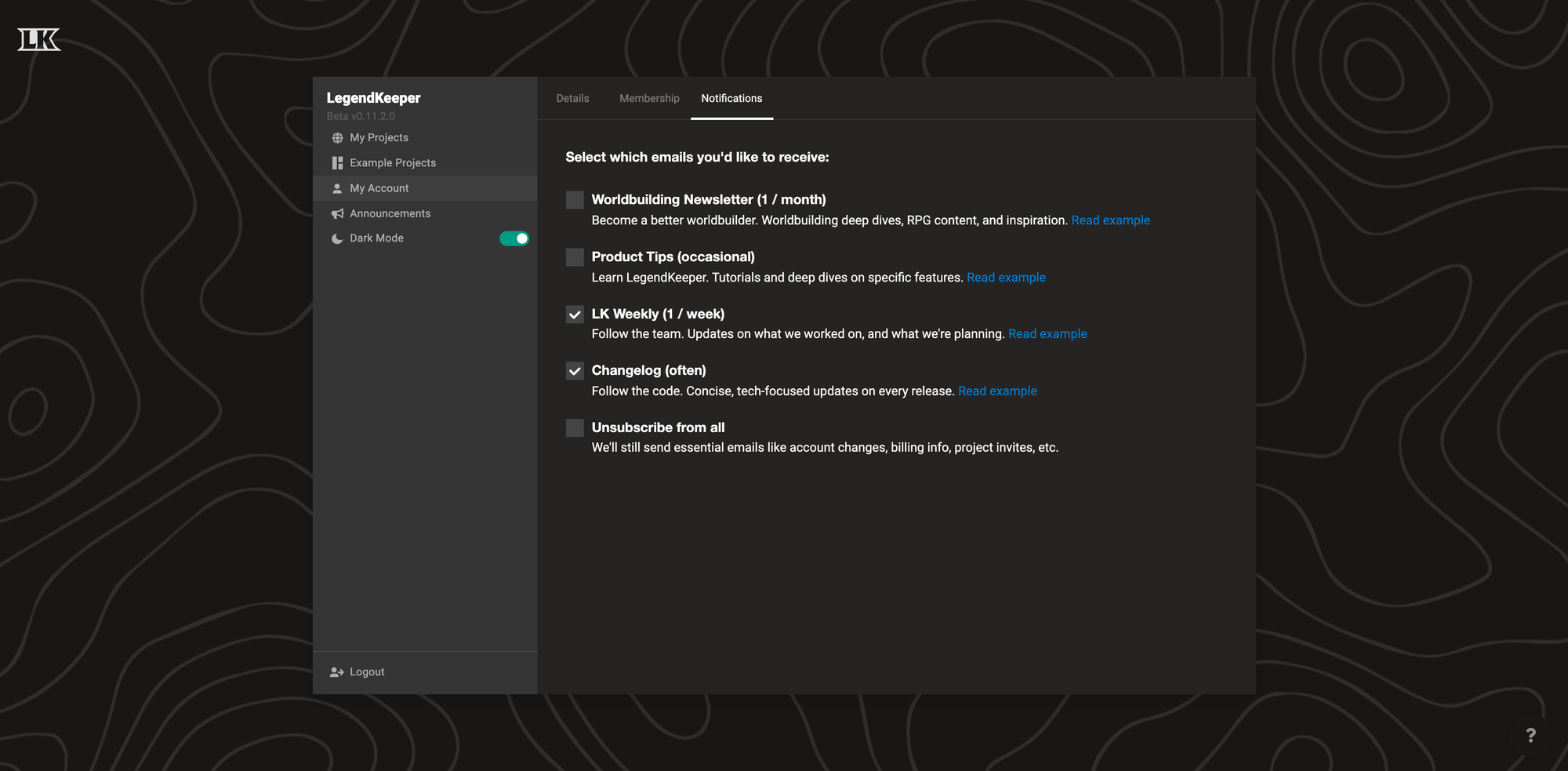1568x771 pixels.
Task: Click the Product Tips (occasional) label
Action: (673, 257)
